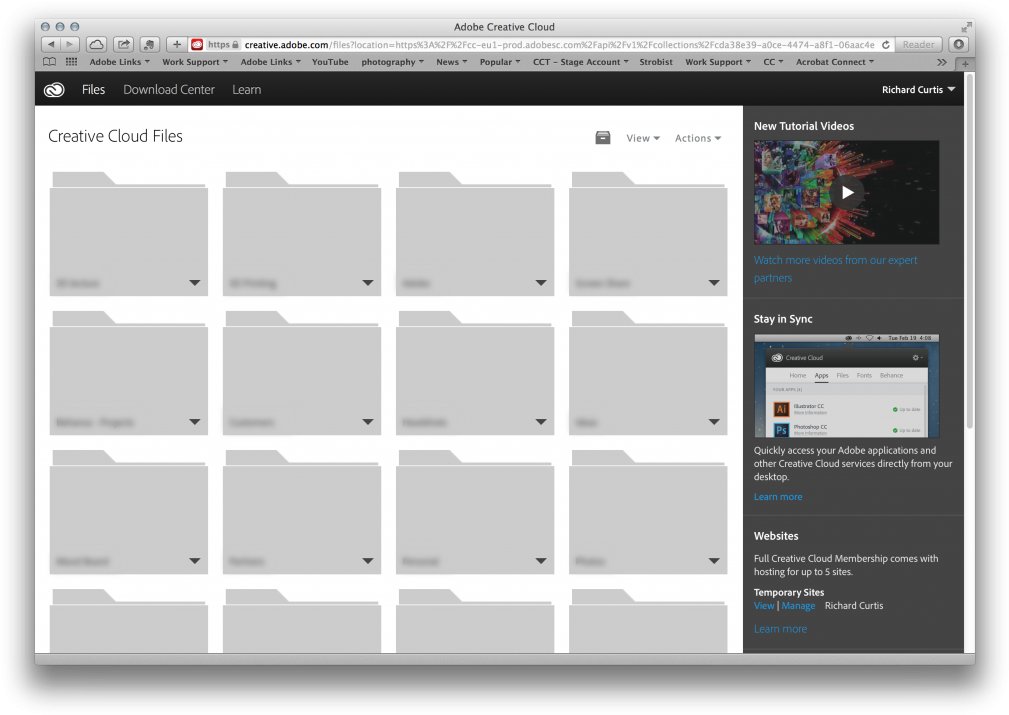
Task: Open the Strobist bookmark
Action: 656,62
